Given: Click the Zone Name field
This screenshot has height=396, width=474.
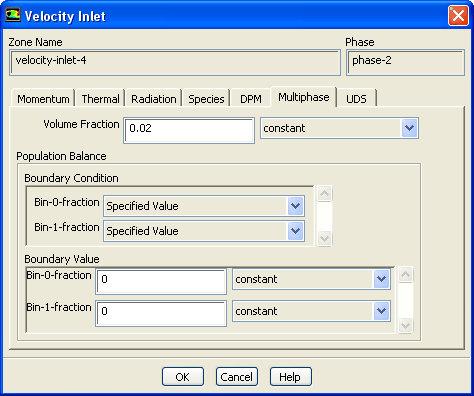Looking at the screenshot, I should tap(175, 62).
